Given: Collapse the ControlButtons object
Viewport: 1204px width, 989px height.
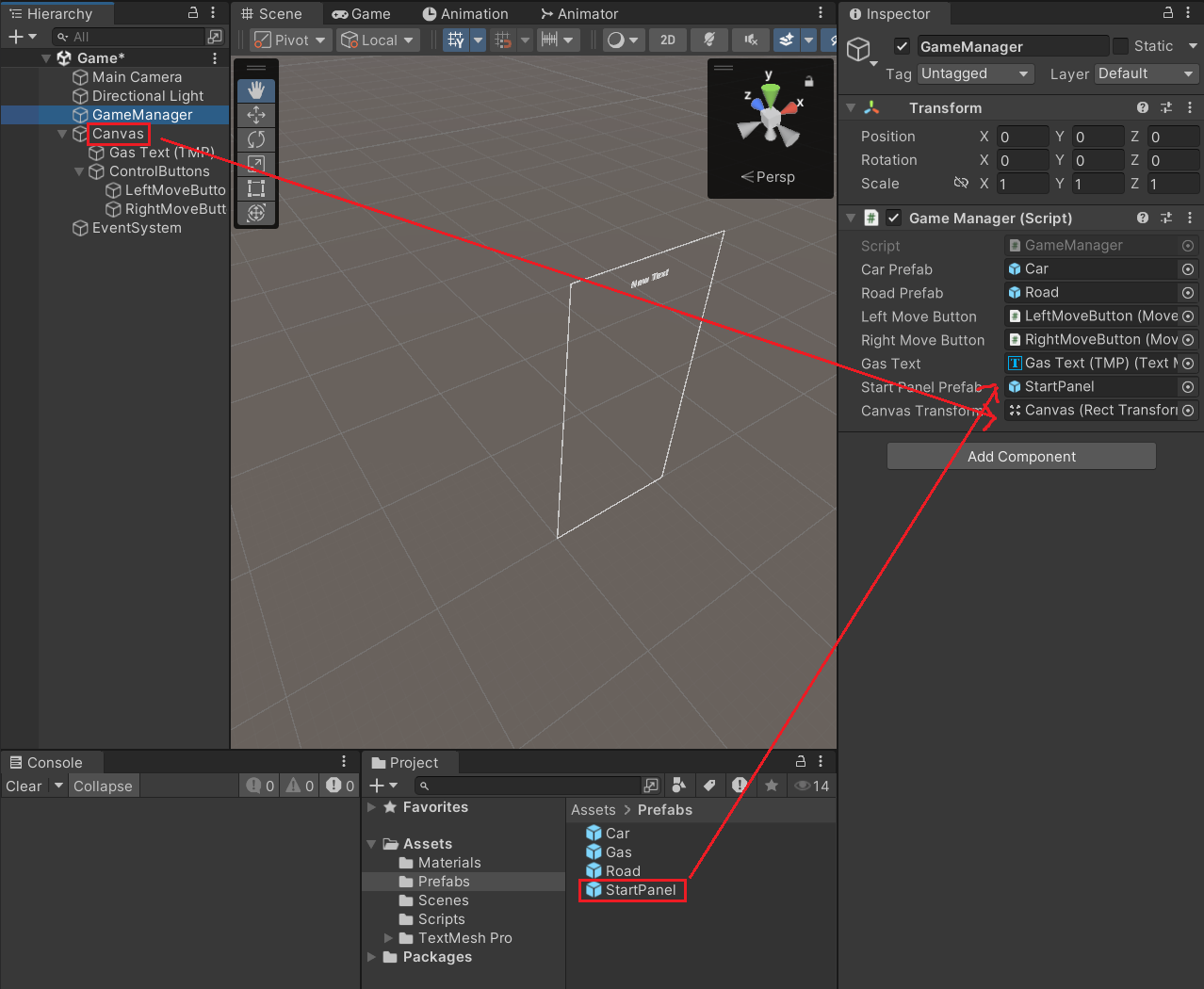Looking at the screenshot, I should click(79, 171).
